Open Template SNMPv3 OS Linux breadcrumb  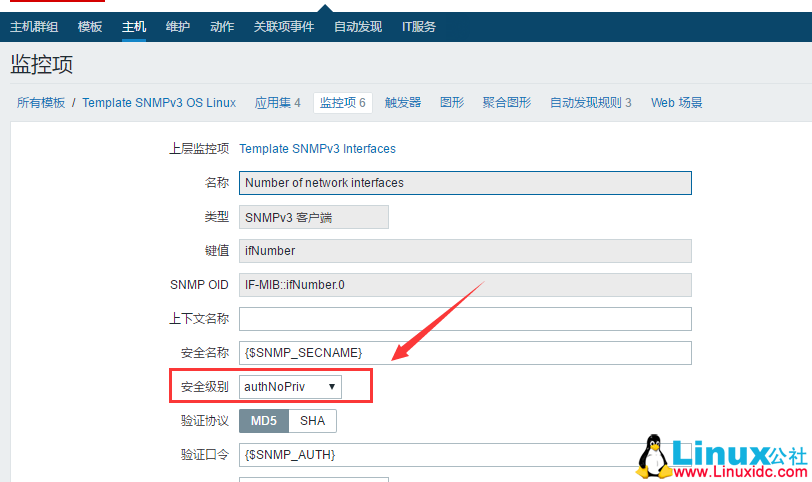coord(159,103)
